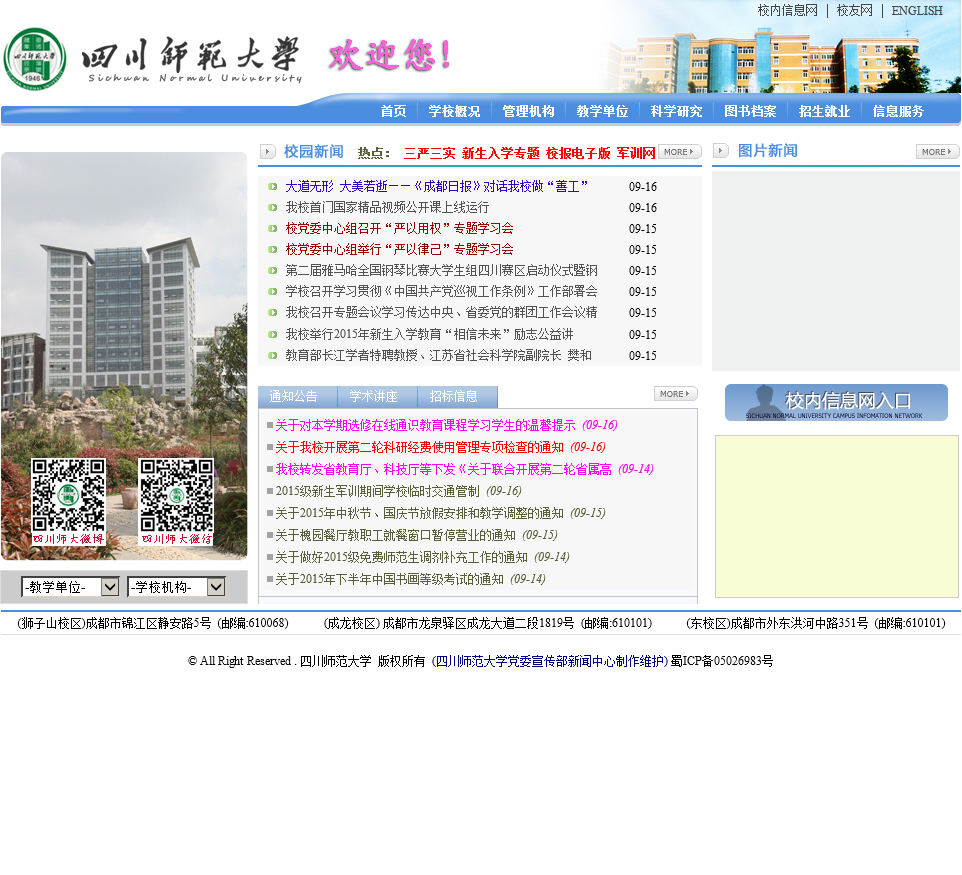962x875 pixels.
Task: Open notice 关于2015年下半年中国书画等级考试
Action: click(389, 579)
